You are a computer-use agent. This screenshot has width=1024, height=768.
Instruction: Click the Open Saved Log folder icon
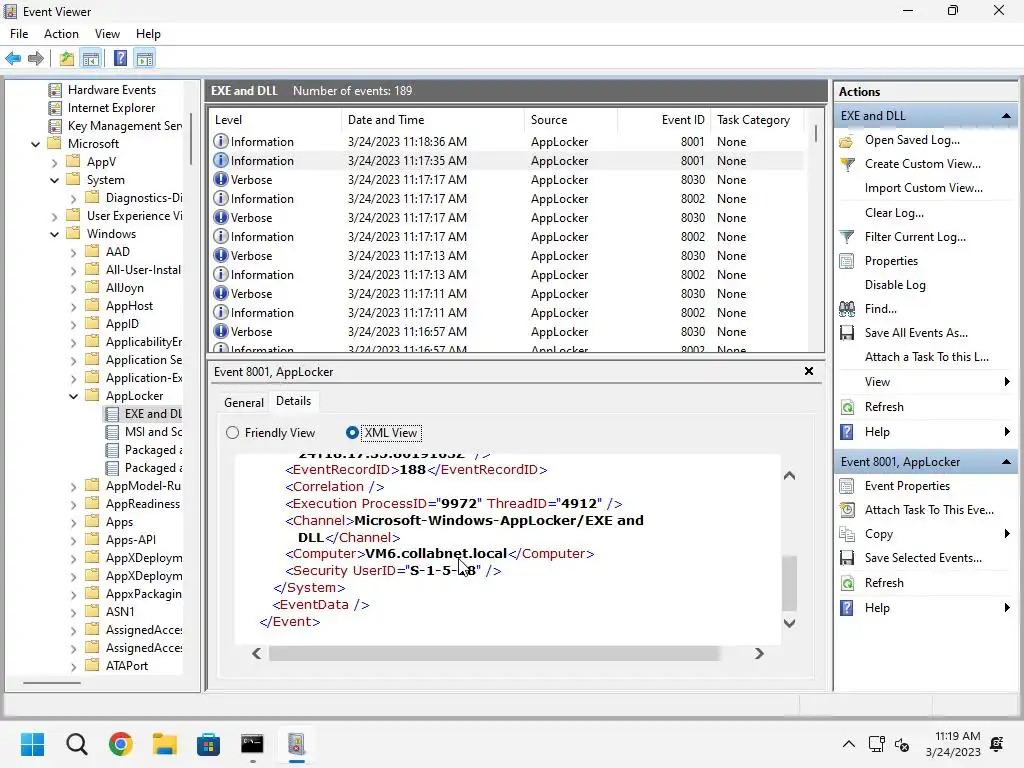tap(846, 140)
